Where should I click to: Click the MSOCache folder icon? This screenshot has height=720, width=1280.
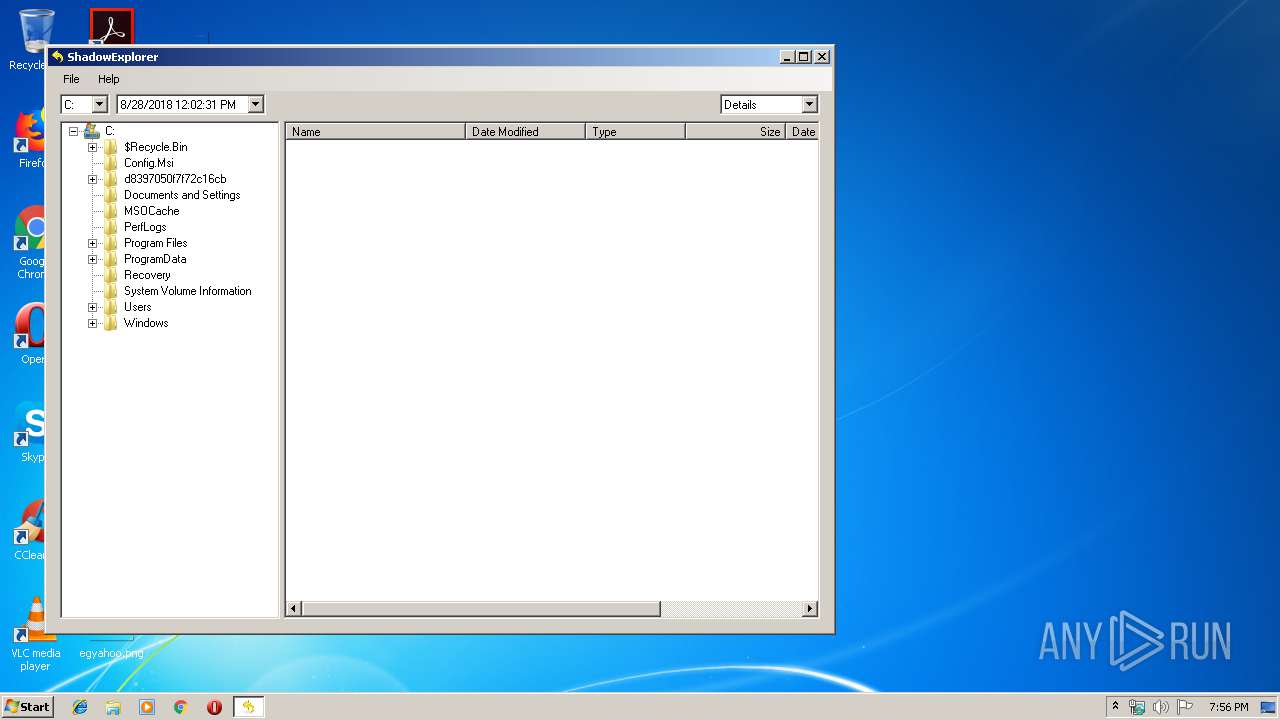pyautogui.click(x=110, y=211)
